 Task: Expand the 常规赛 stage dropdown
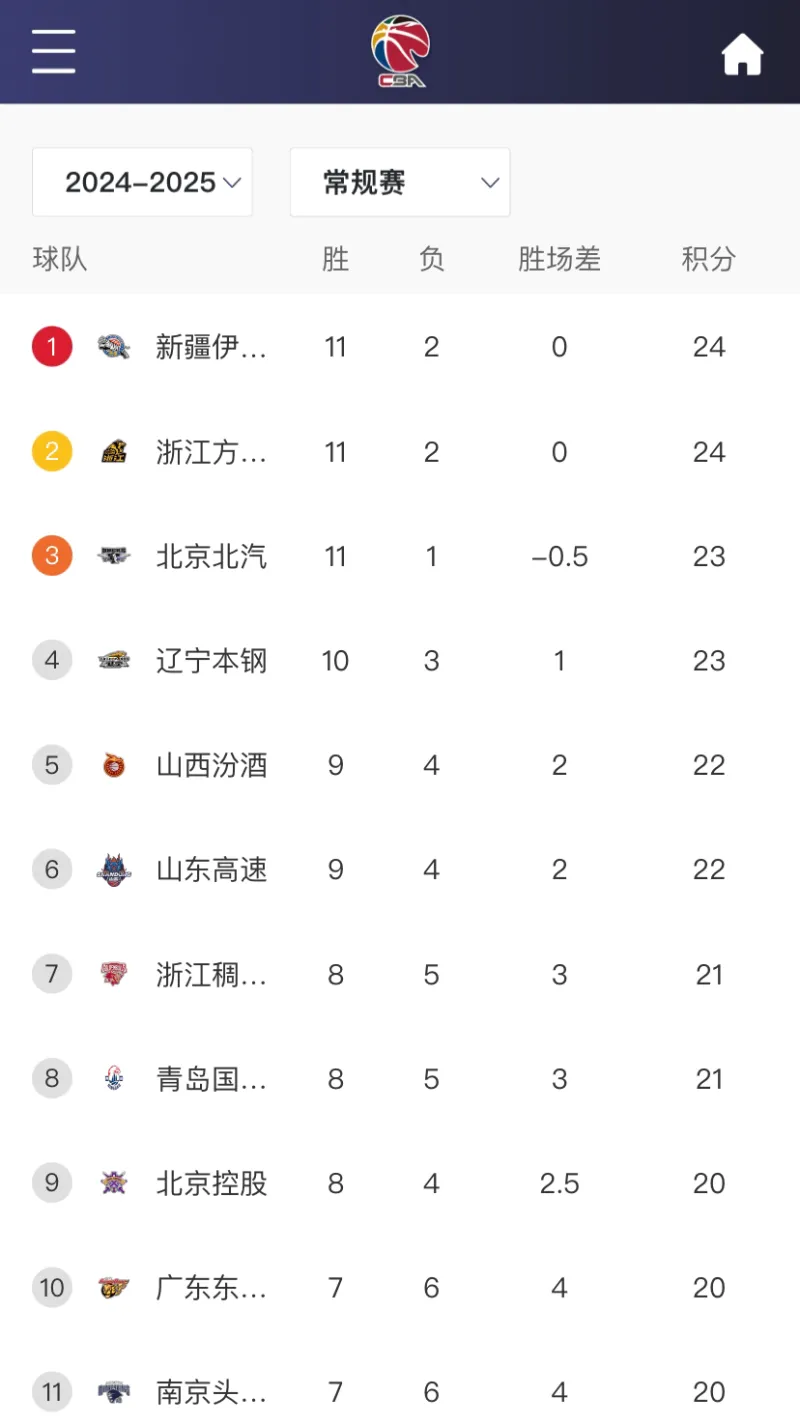click(x=400, y=182)
